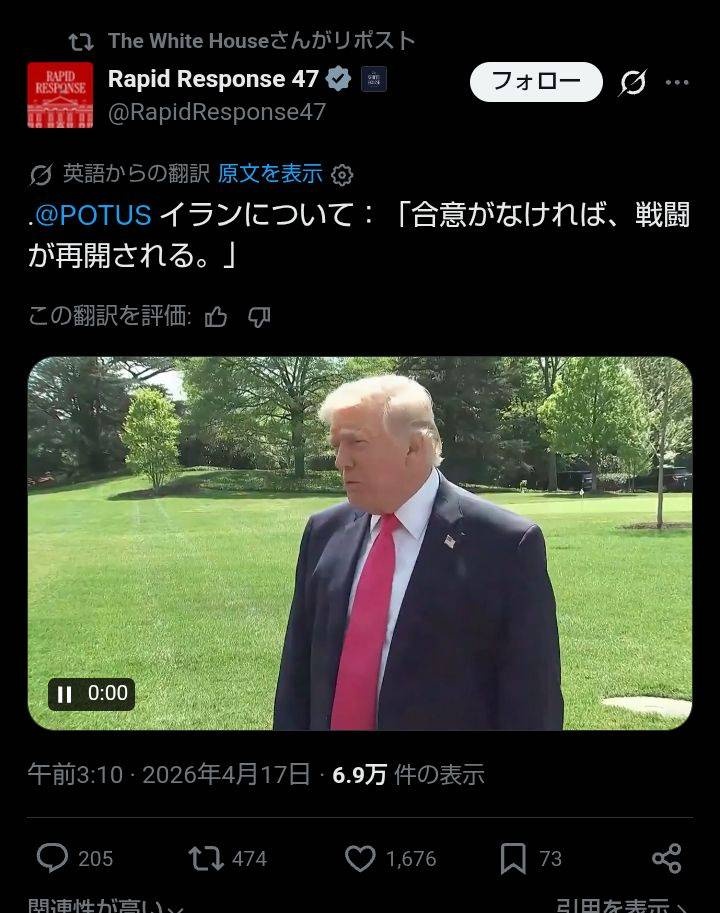The width and height of the screenshot is (720, 913).
Task: Repost this tweet via retweet icon
Action: 205,858
